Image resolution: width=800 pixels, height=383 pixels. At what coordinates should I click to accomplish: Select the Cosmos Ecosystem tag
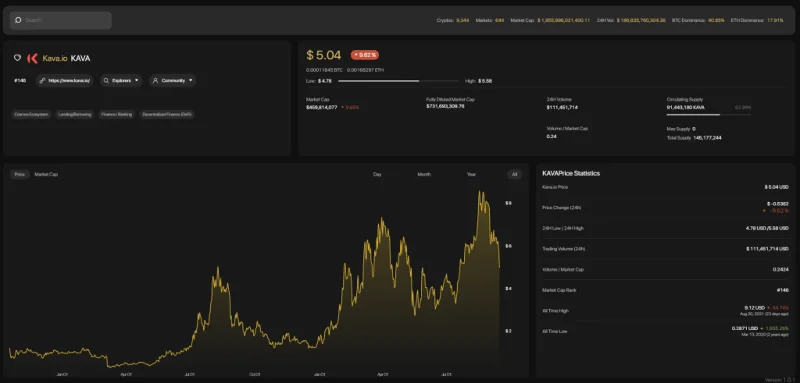(x=32, y=115)
